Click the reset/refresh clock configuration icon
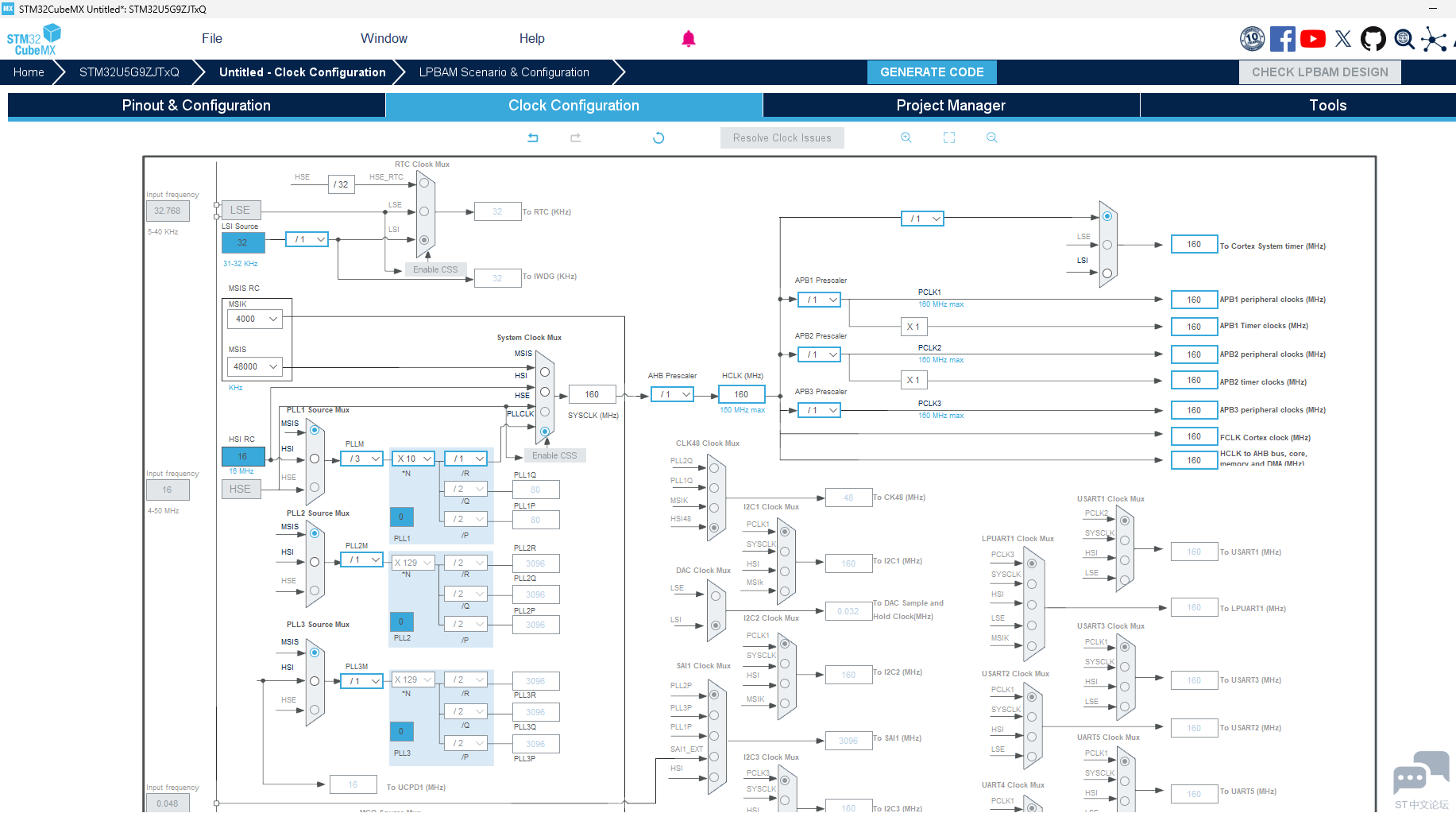 (658, 137)
